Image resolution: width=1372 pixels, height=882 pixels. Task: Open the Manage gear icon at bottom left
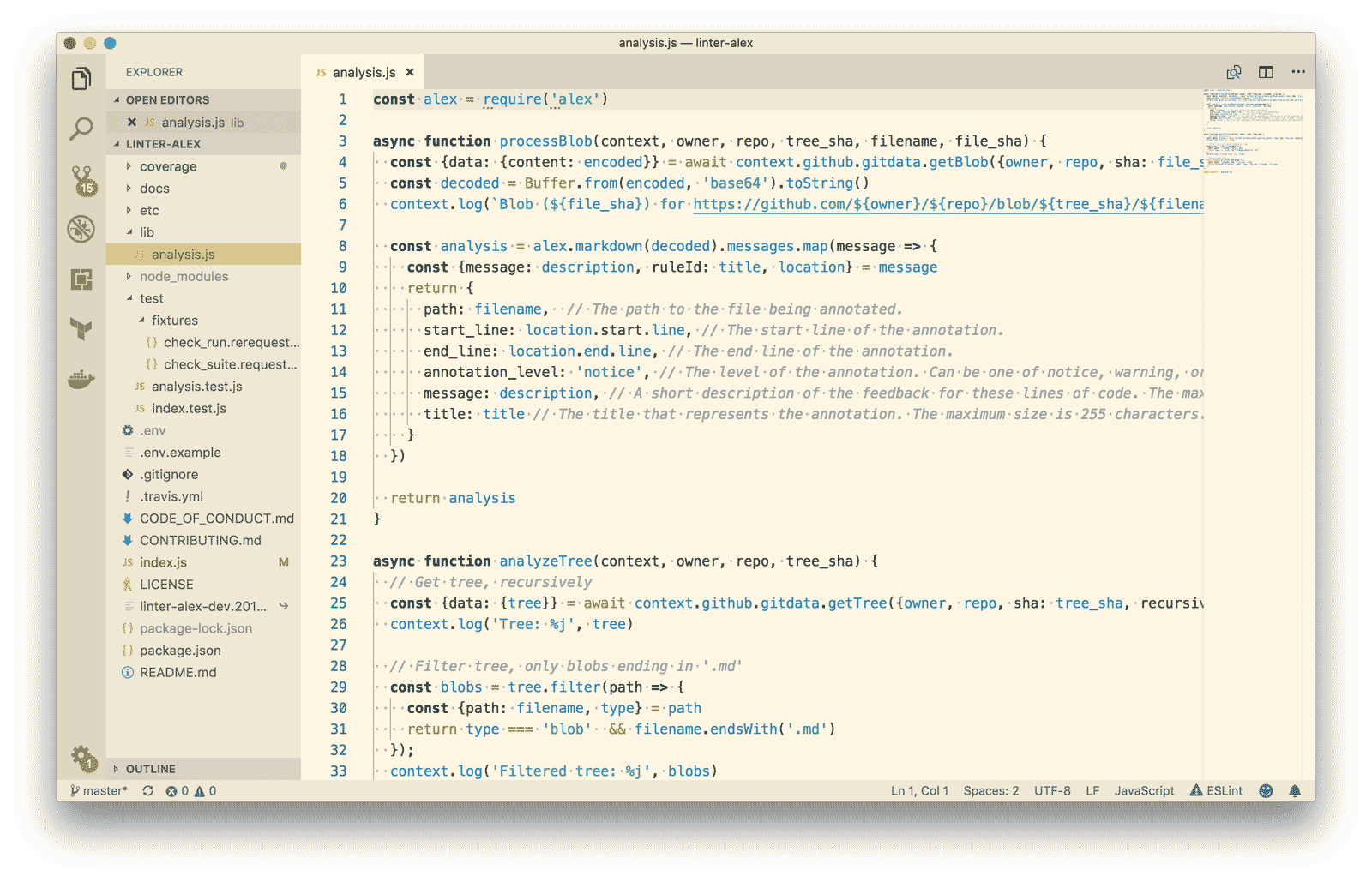[81, 758]
